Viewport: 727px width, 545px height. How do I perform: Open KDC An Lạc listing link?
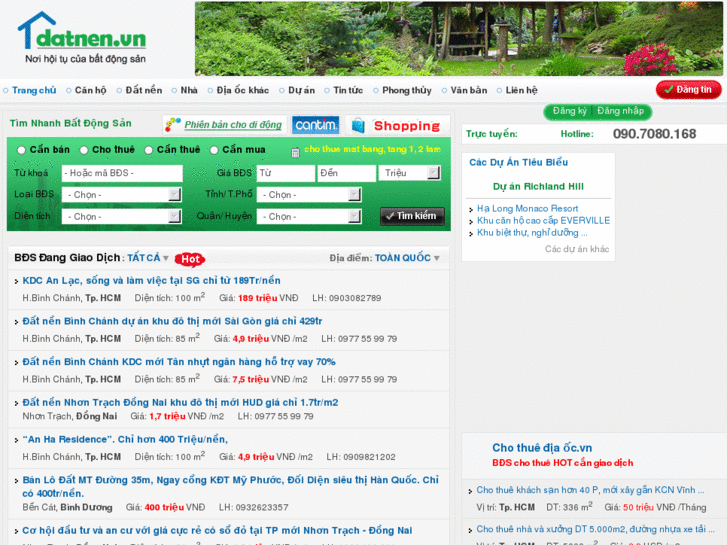click(151, 280)
